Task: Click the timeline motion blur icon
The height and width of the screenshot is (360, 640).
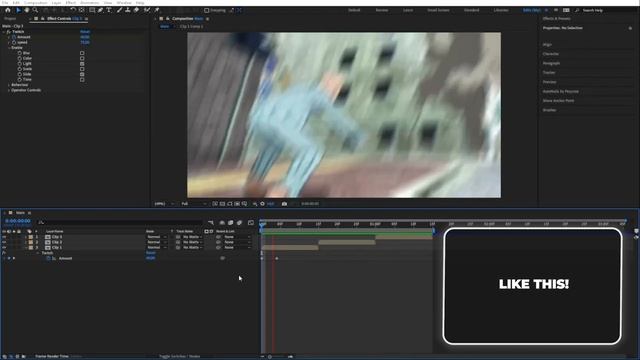Action: 240,222
